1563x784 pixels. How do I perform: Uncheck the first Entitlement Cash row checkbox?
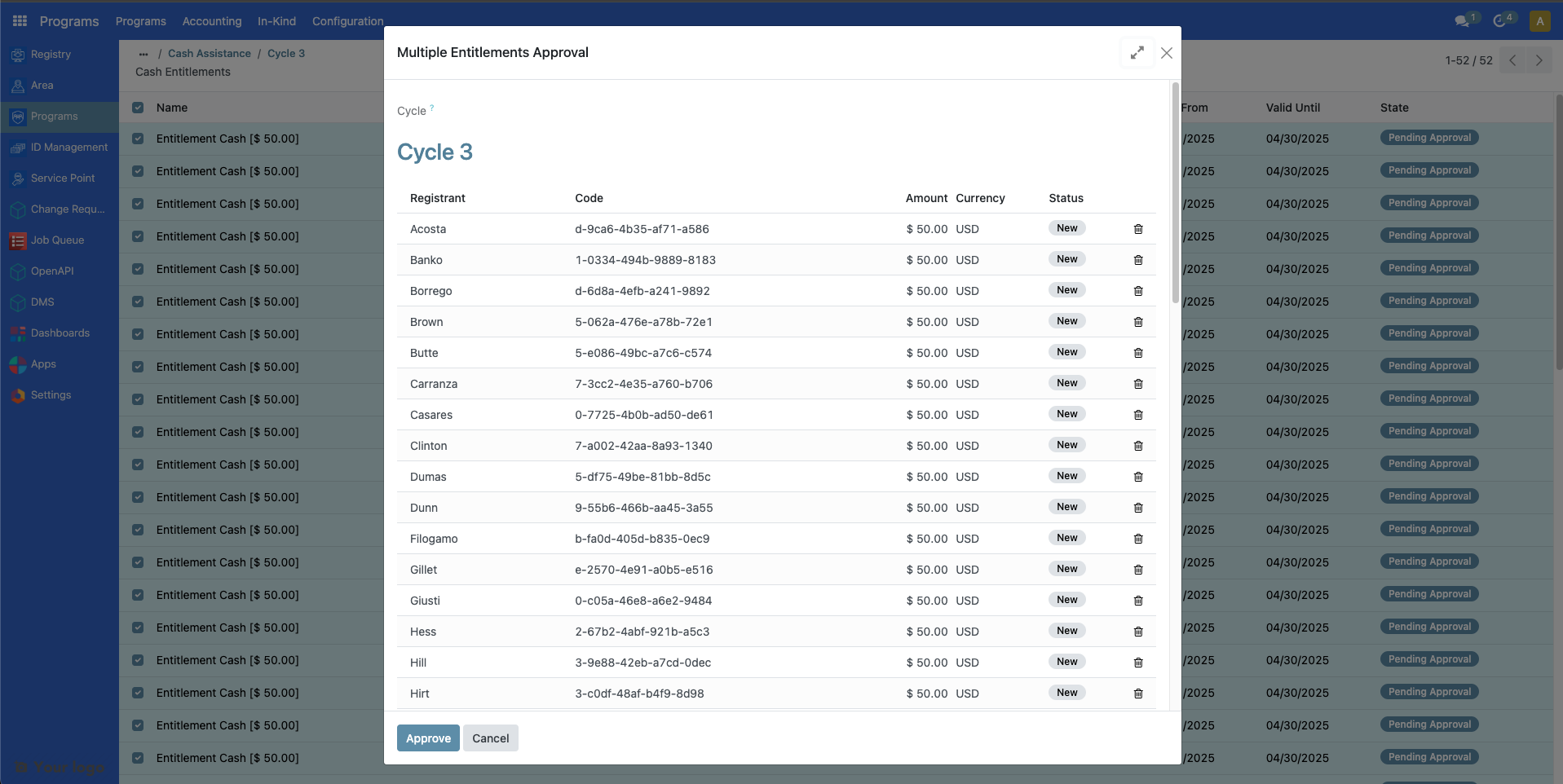click(138, 139)
